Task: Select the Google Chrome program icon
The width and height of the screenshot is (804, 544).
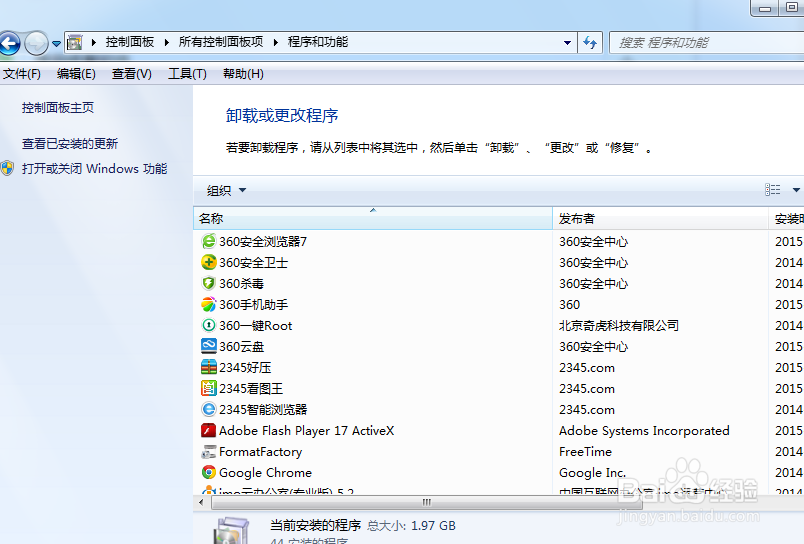Action: (x=209, y=472)
